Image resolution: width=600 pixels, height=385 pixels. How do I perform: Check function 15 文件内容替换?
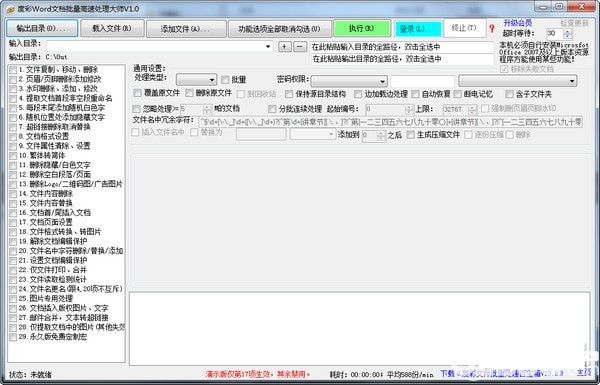(x=13, y=204)
